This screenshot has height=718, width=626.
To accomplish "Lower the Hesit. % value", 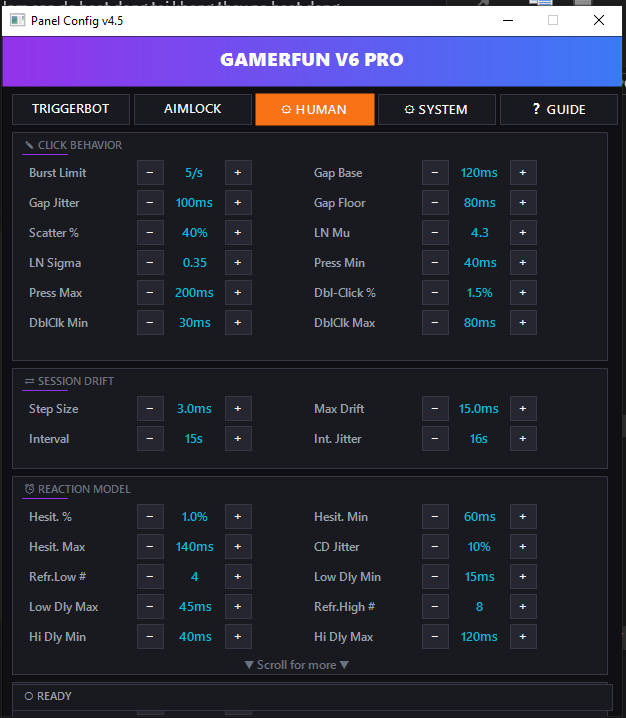I will point(150,517).
